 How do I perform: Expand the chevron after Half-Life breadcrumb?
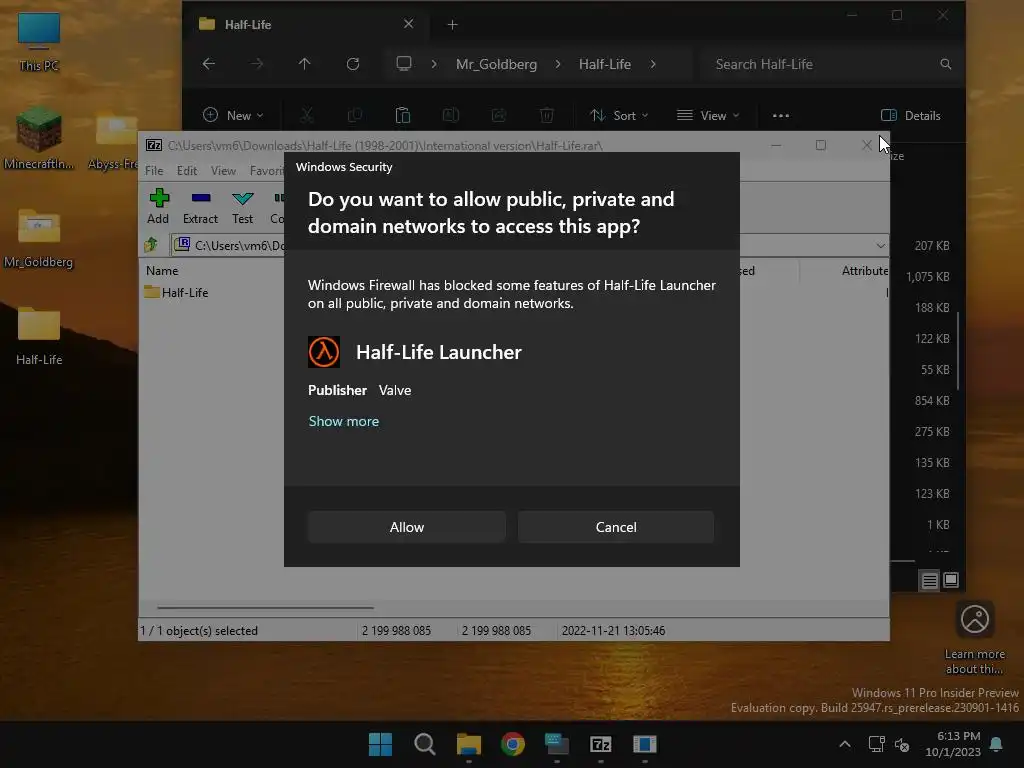coord(653,64)
